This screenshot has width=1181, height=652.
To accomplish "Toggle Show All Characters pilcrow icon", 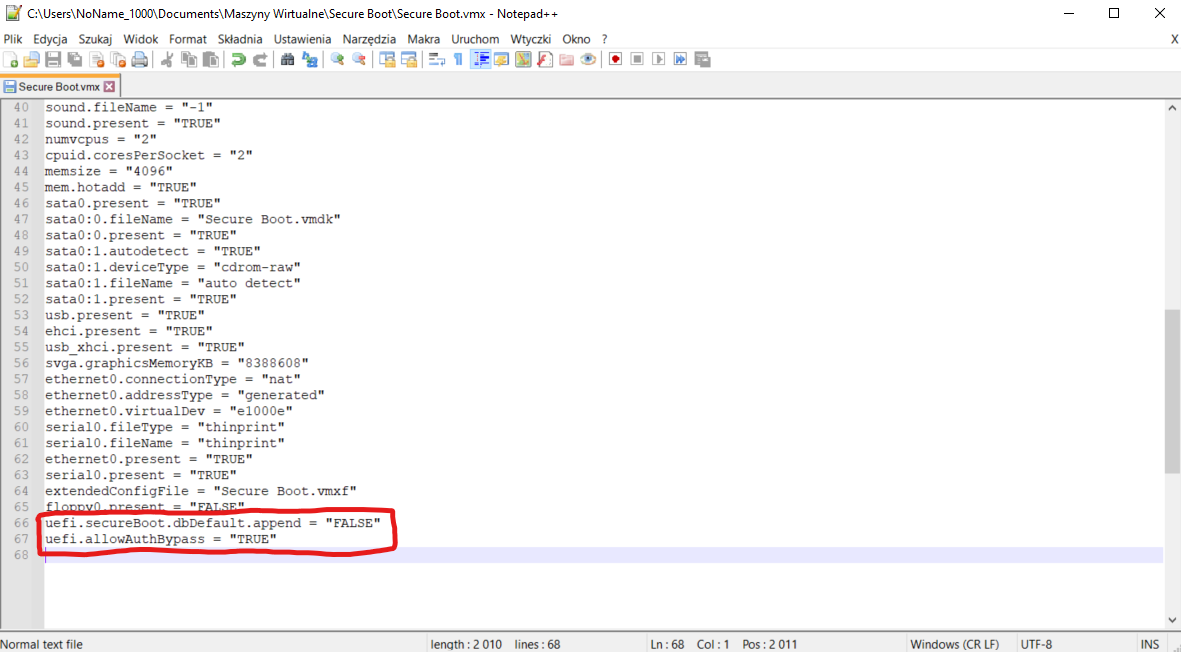I will click(458, 60).
